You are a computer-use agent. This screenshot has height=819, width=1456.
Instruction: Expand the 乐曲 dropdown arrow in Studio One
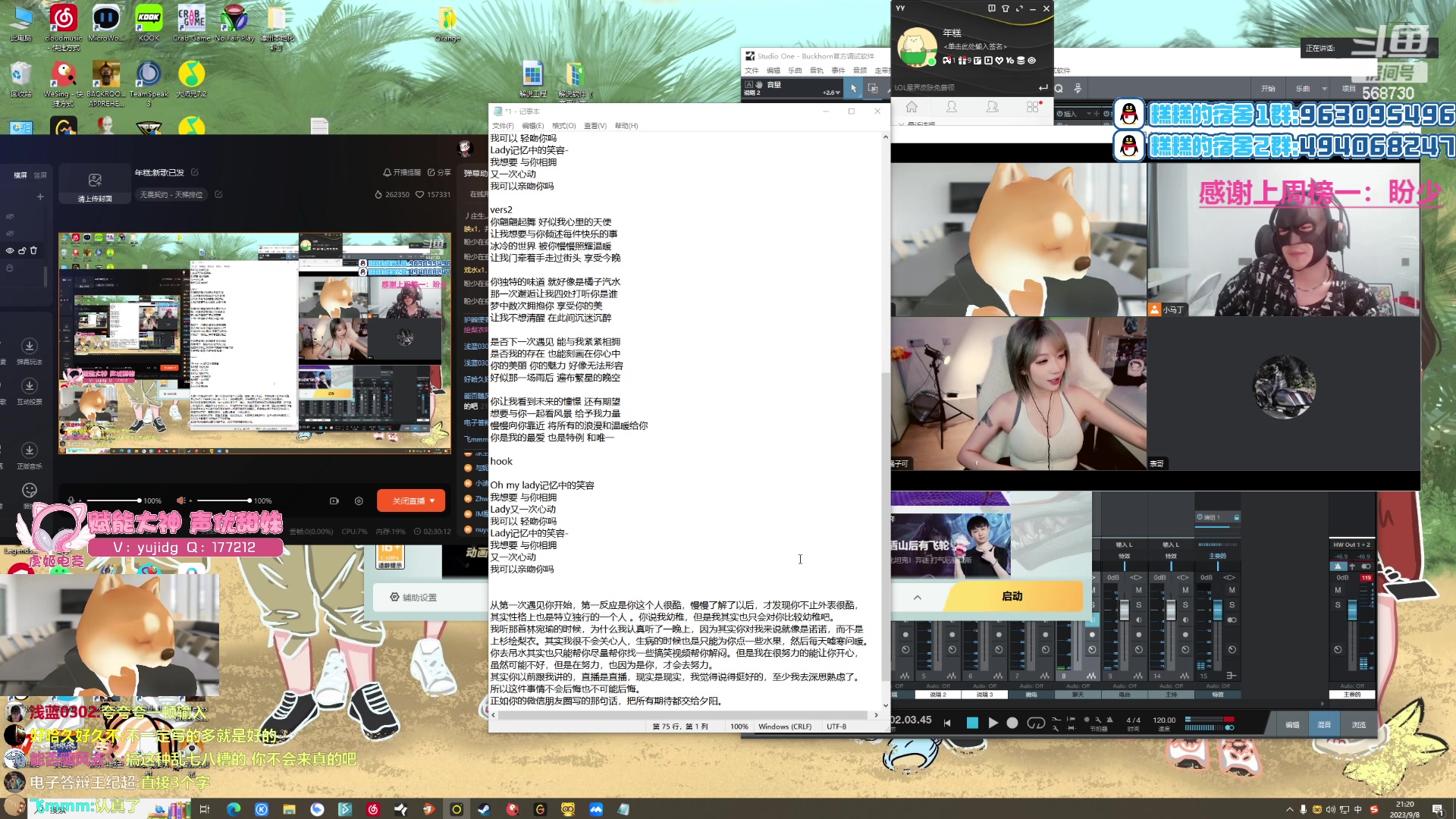tap(1324, 89)
